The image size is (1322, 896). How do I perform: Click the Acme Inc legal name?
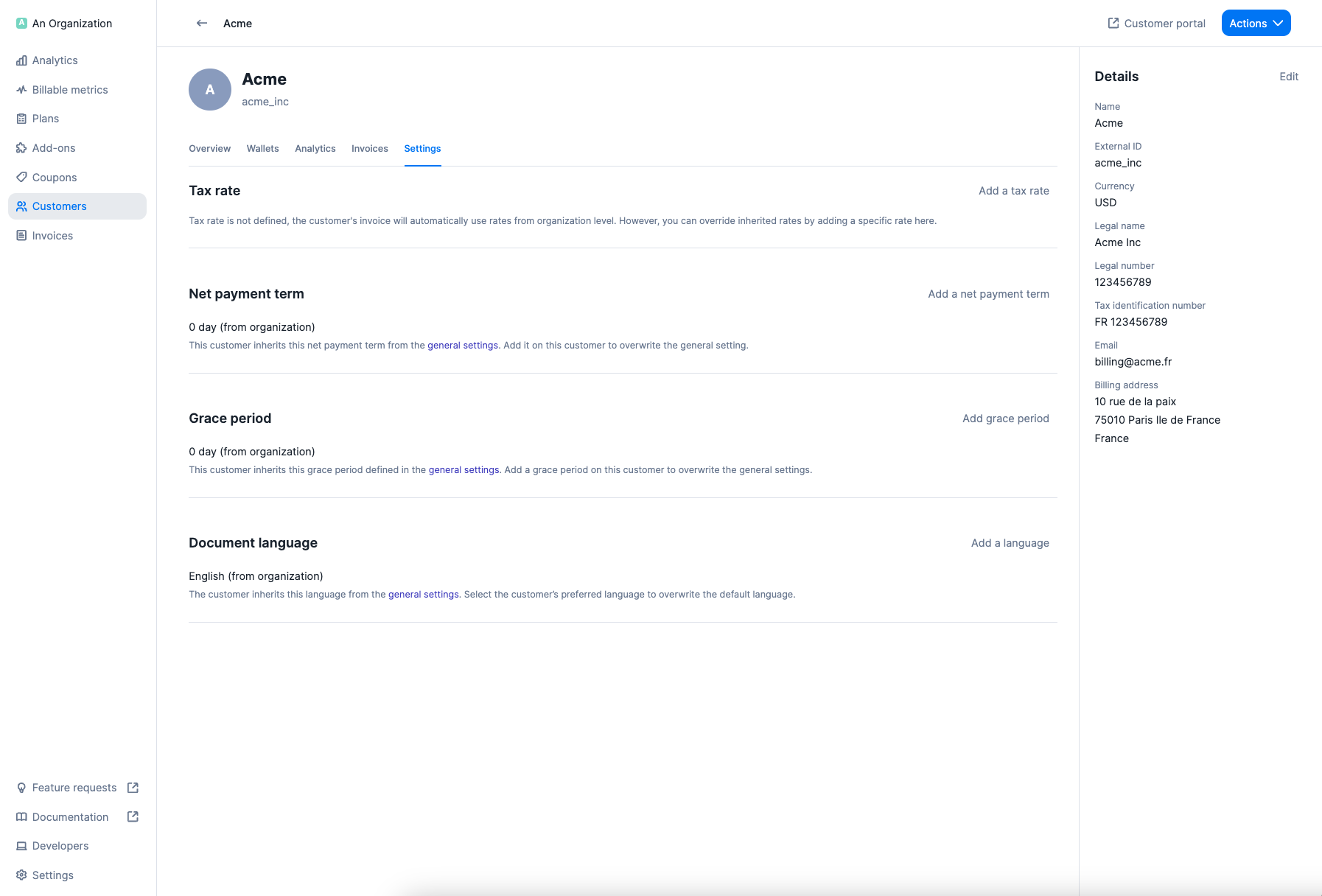[x=1117, y=242]
